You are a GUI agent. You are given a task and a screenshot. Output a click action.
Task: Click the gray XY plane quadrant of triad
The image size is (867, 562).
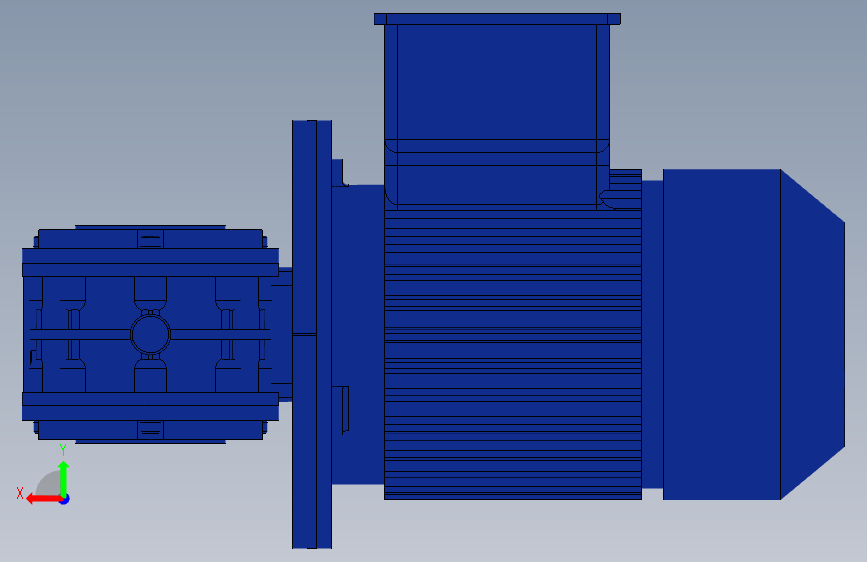click(49, 483)
